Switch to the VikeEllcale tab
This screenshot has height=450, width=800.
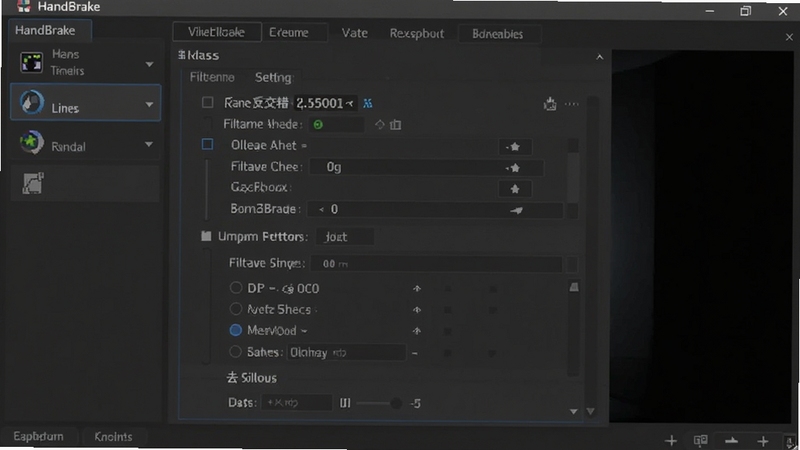point(217,32)
